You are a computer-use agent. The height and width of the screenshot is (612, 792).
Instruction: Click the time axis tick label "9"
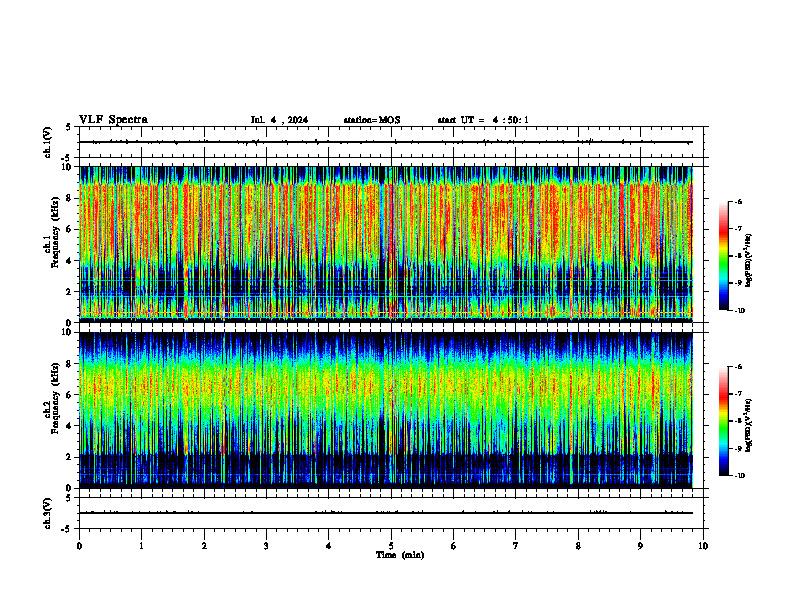click(x=640, y=546)
